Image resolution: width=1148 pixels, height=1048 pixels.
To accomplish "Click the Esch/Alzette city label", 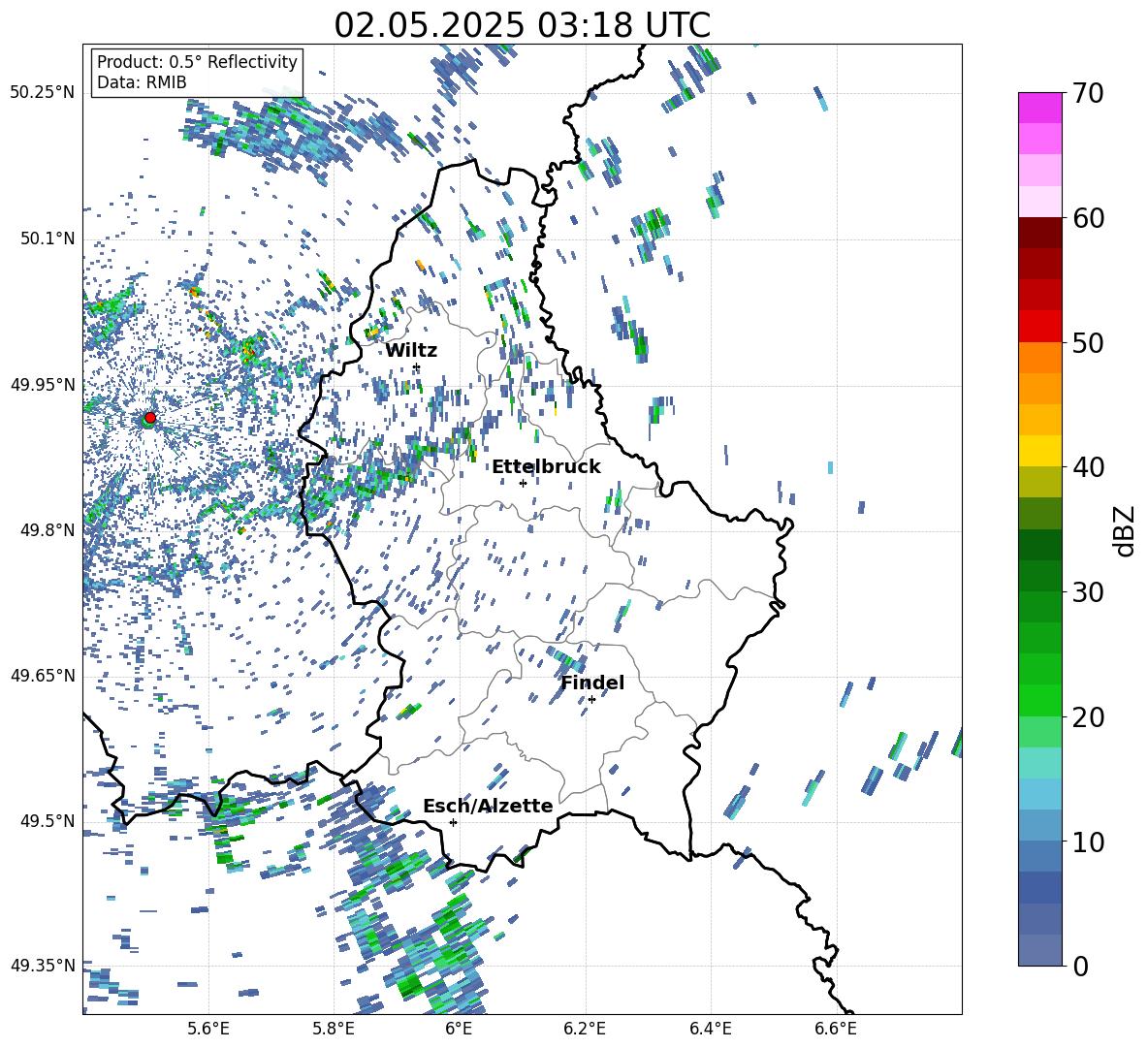I will (488, 806).
